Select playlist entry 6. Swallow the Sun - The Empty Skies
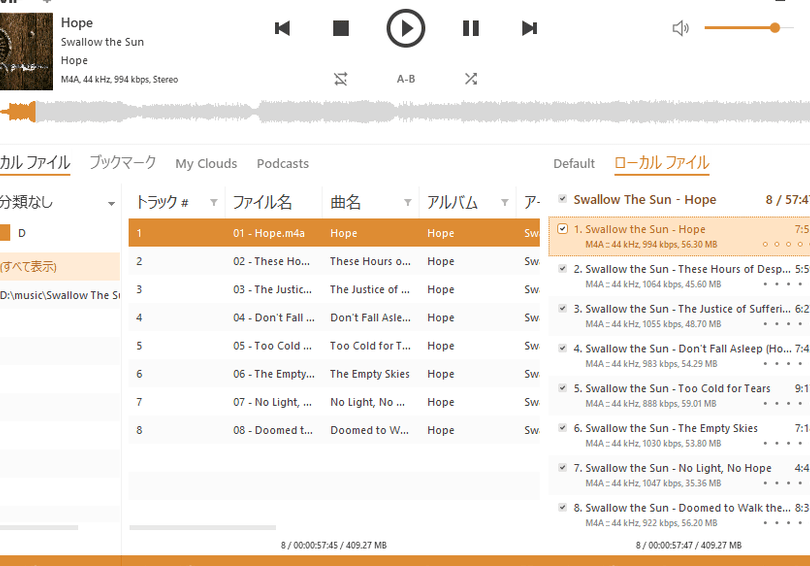 679,435
